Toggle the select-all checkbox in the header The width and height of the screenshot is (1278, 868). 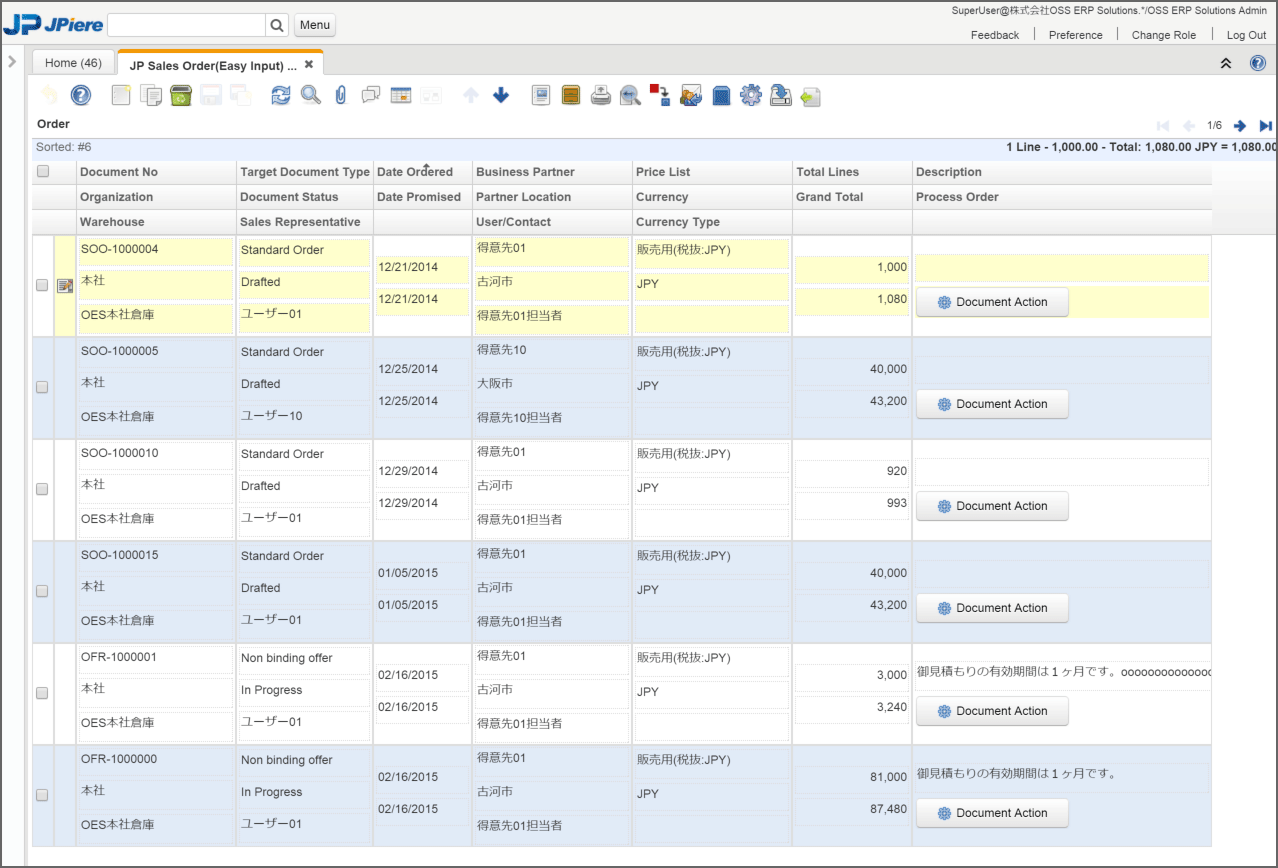(x=42, y=171)
